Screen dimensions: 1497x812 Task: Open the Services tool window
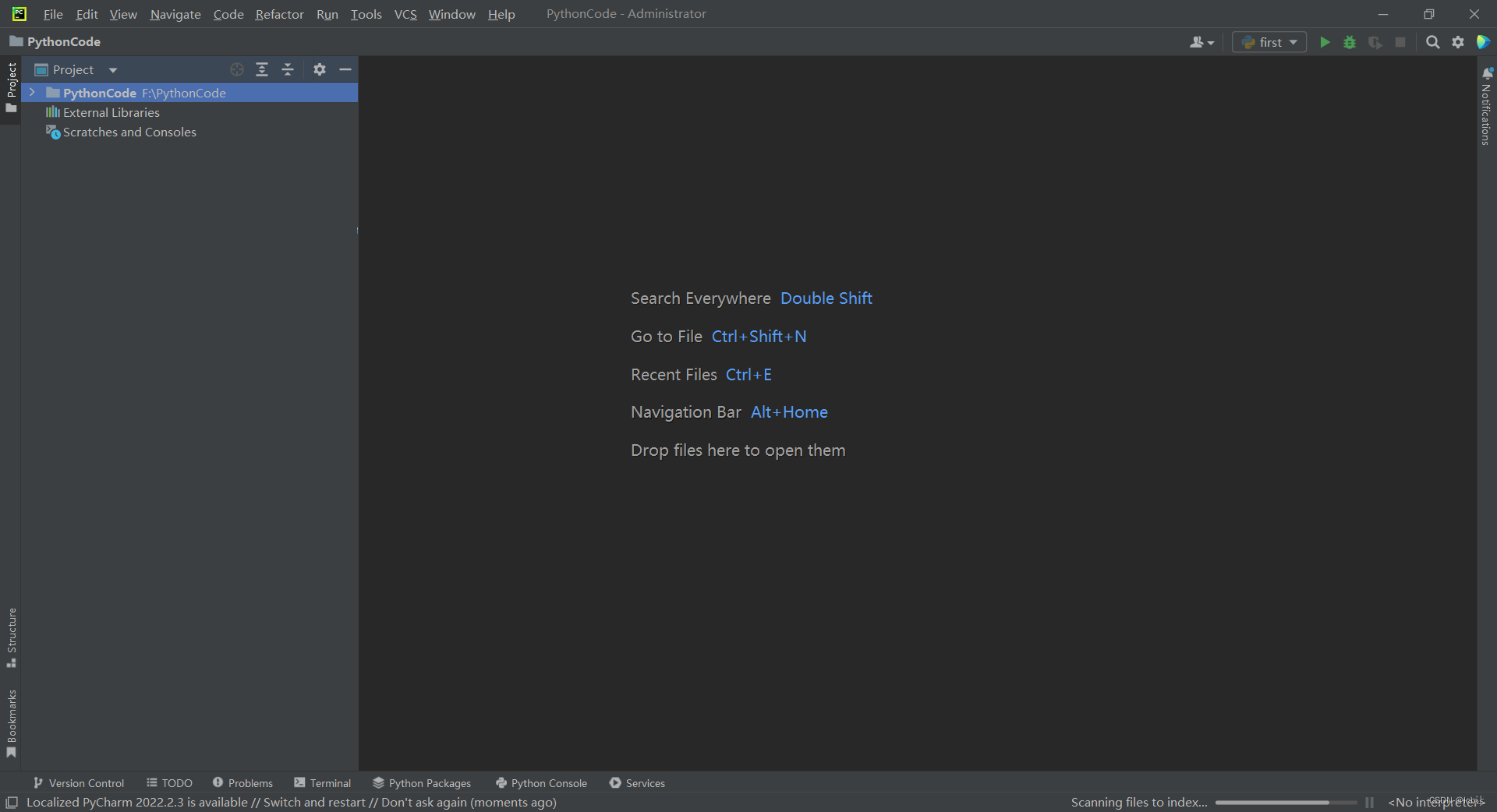pos(637,783)
